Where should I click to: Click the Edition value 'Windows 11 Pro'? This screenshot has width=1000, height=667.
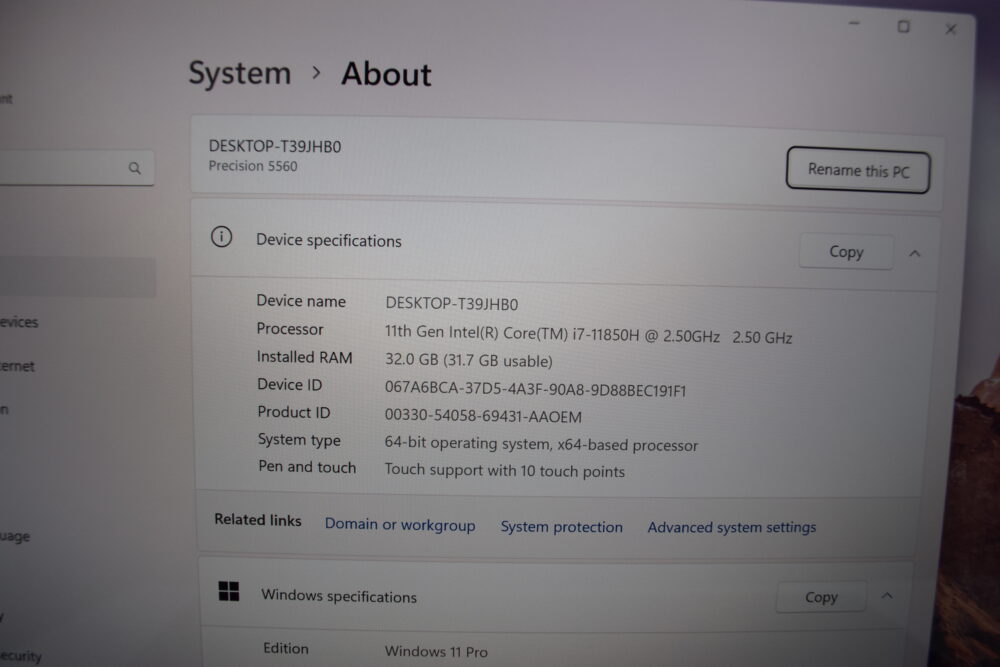click(436, 652)
